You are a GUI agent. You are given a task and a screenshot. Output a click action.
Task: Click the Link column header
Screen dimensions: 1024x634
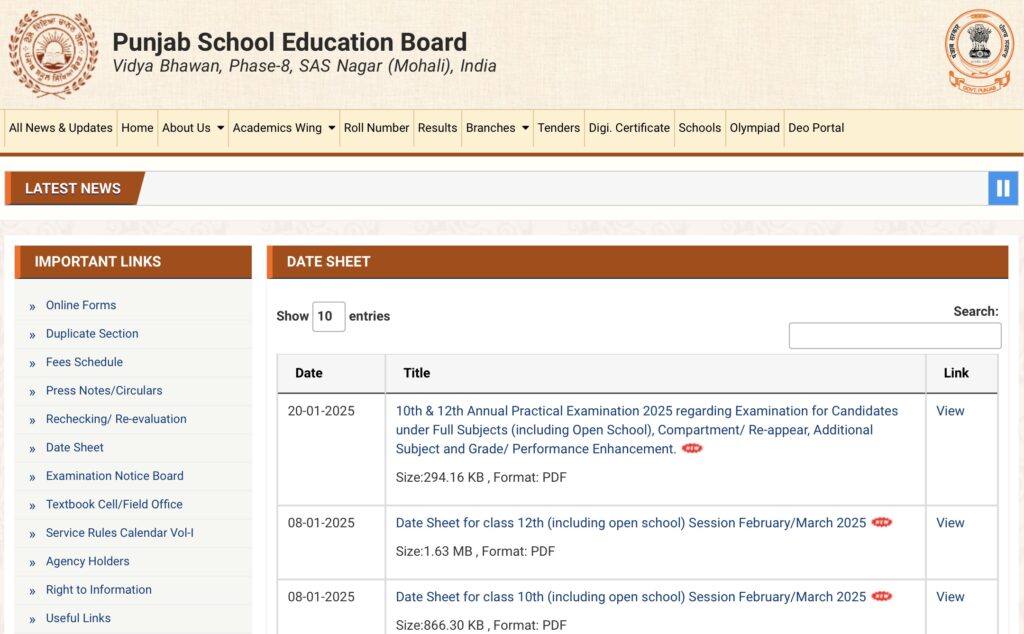pyautogui.click(x=962, y=373)
